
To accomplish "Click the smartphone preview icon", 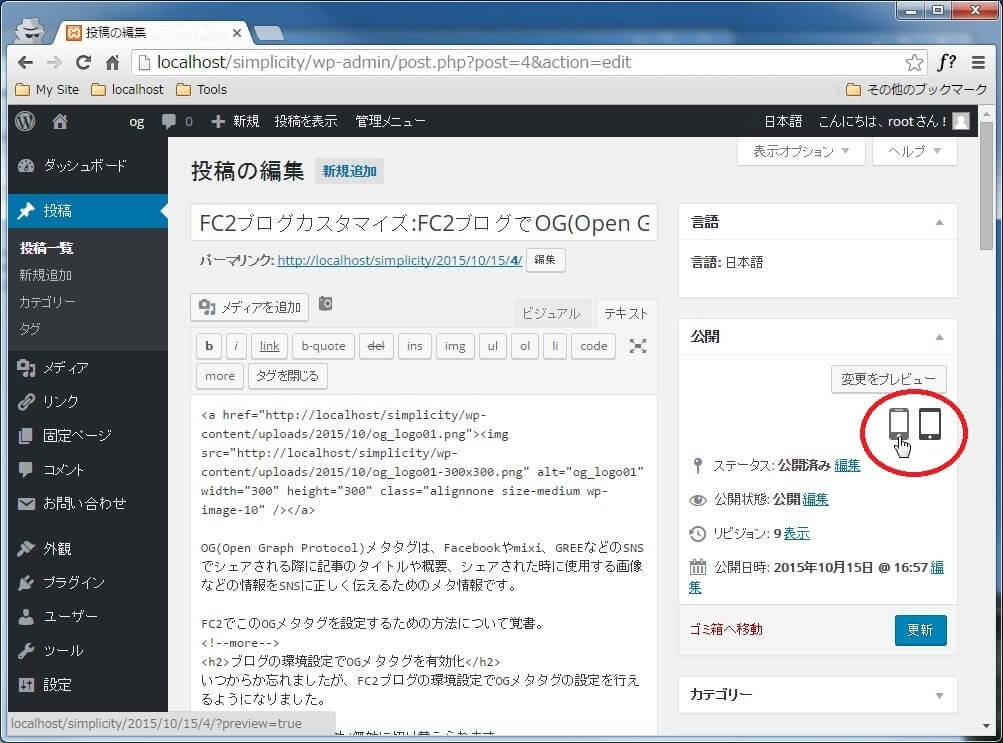I will pyautogui.click(x=898, y=424).
